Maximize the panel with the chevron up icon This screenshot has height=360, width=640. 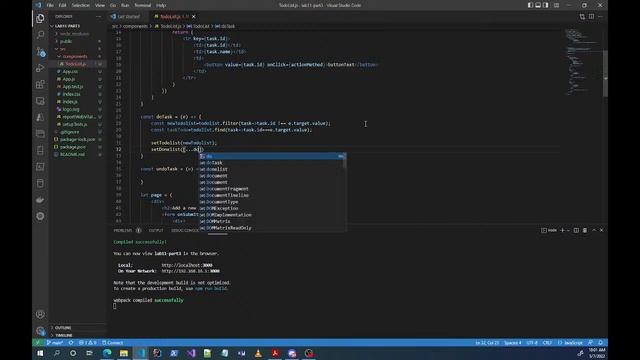click(594, 230)
